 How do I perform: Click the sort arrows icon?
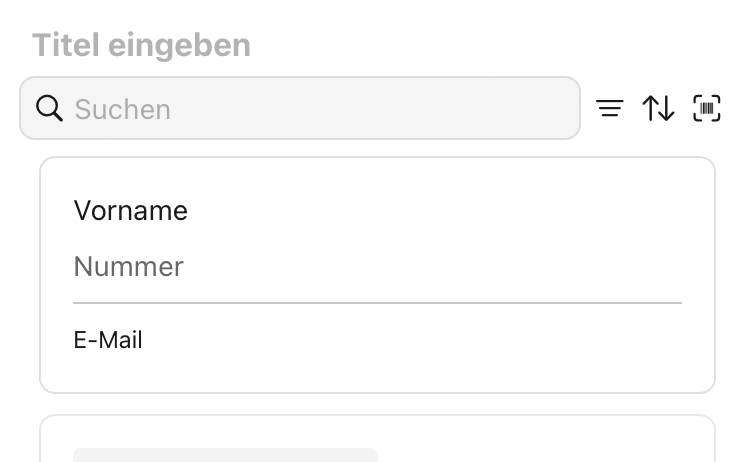tap(658, 108)
